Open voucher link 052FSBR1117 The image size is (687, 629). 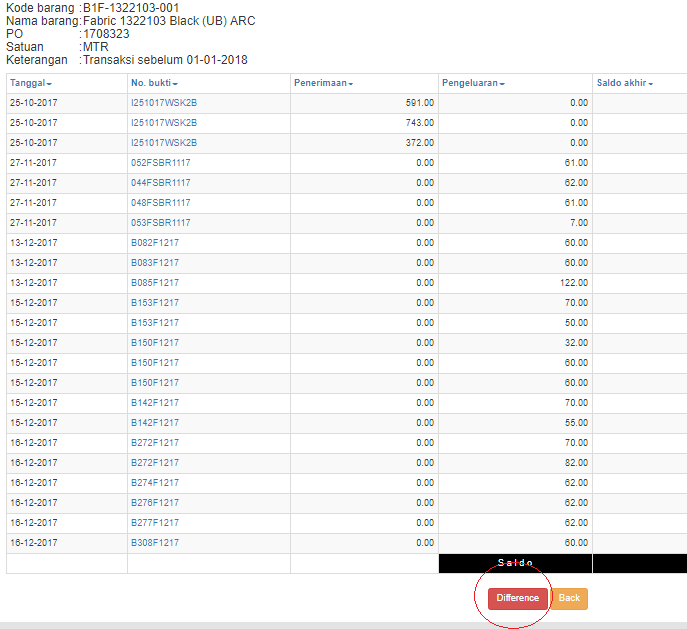coord(161,163)
